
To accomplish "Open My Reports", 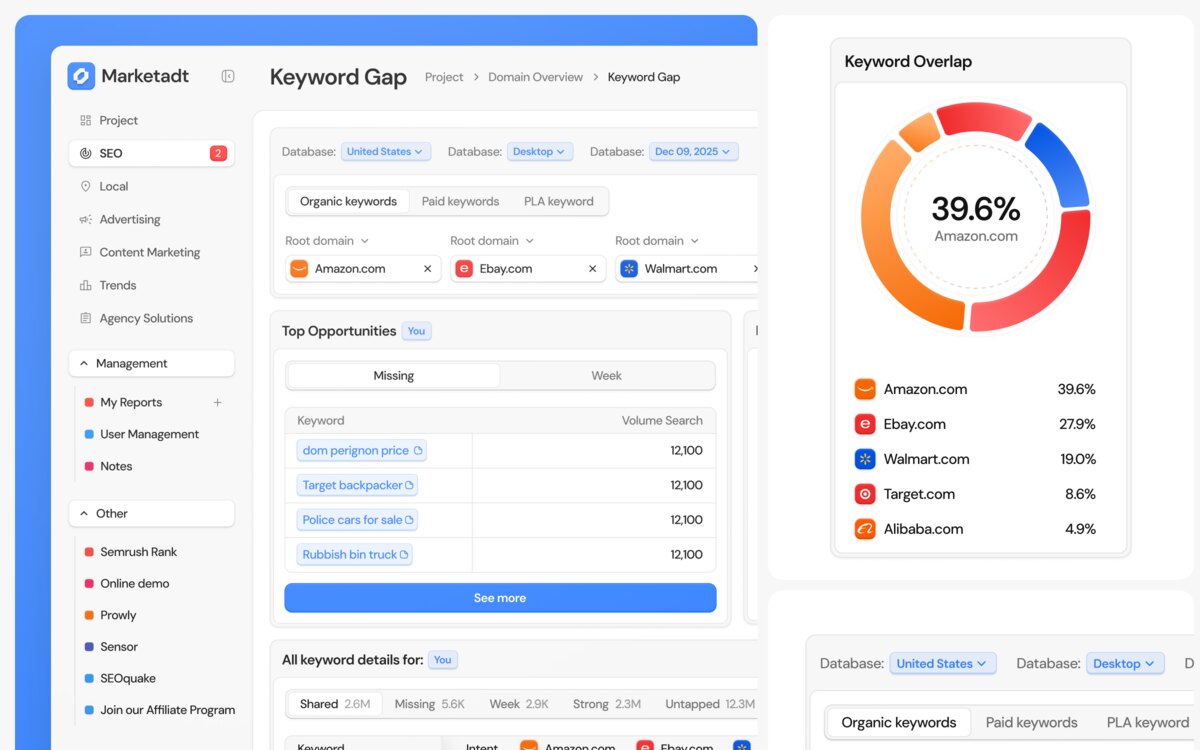I will tap(130, 402).
